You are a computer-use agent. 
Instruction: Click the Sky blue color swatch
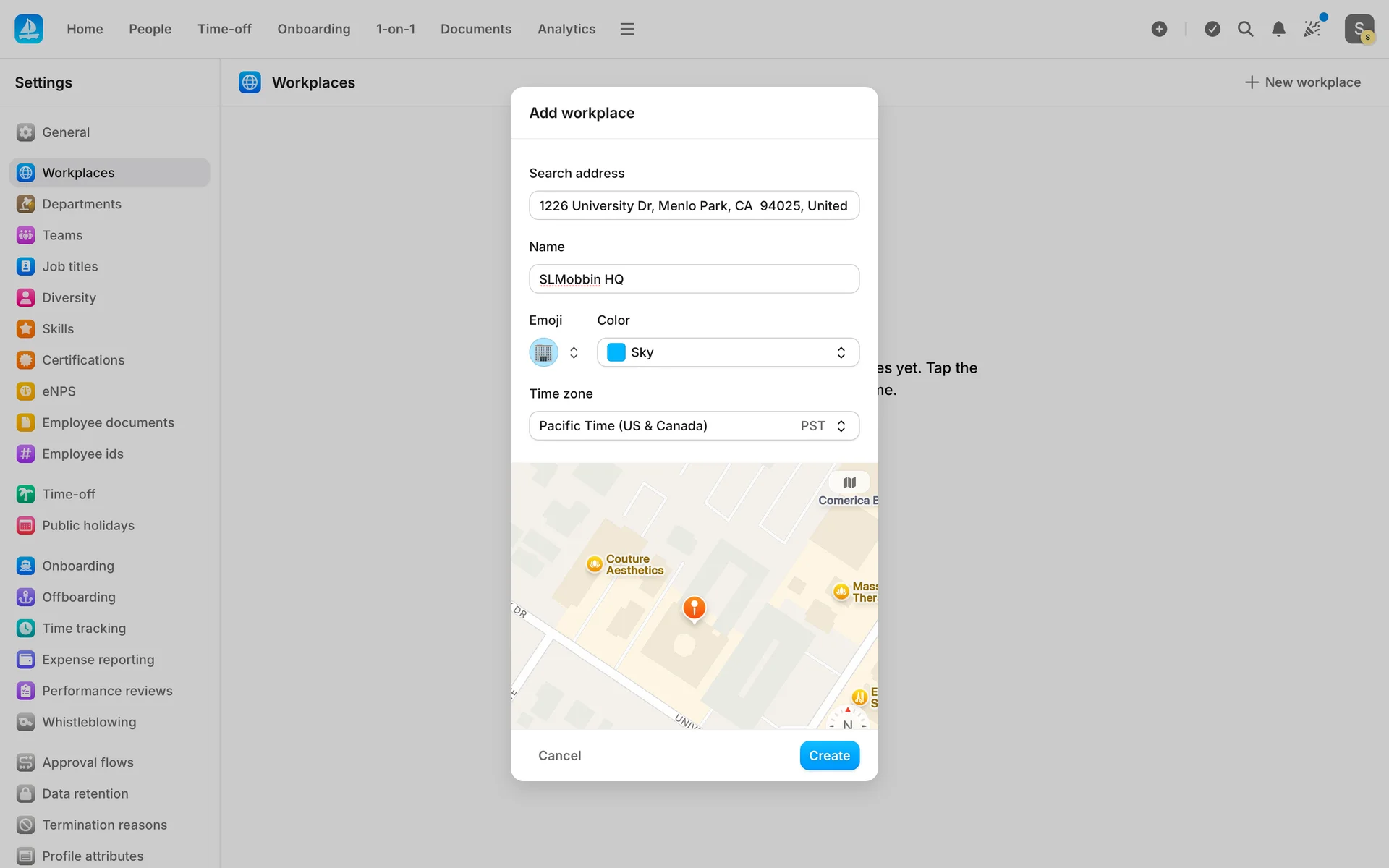point(616,352)
